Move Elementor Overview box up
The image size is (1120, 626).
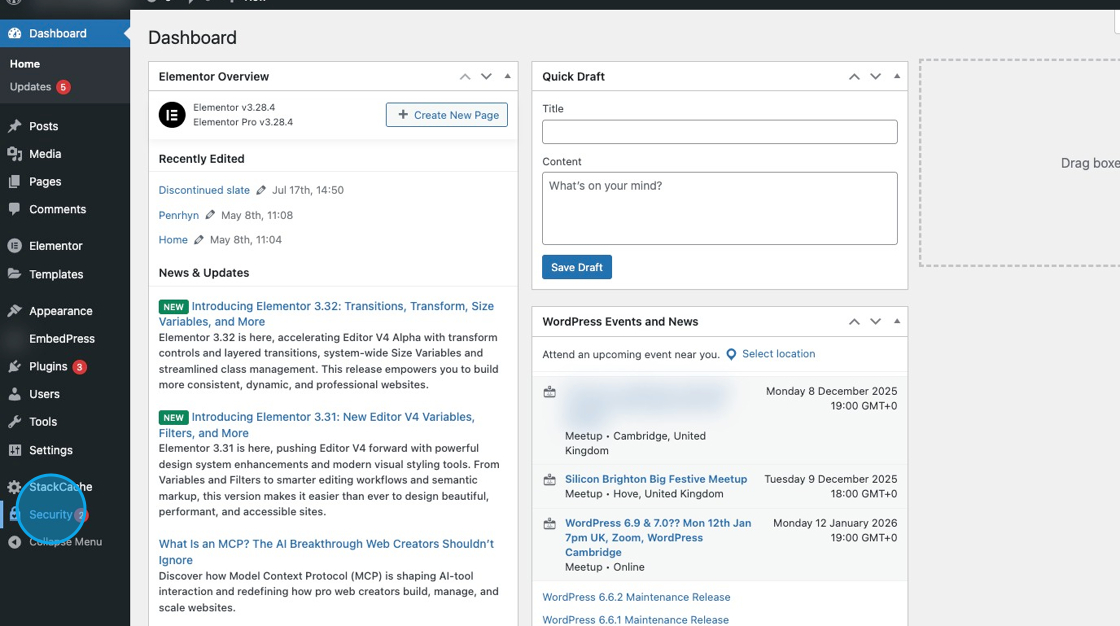click(465, 76)
